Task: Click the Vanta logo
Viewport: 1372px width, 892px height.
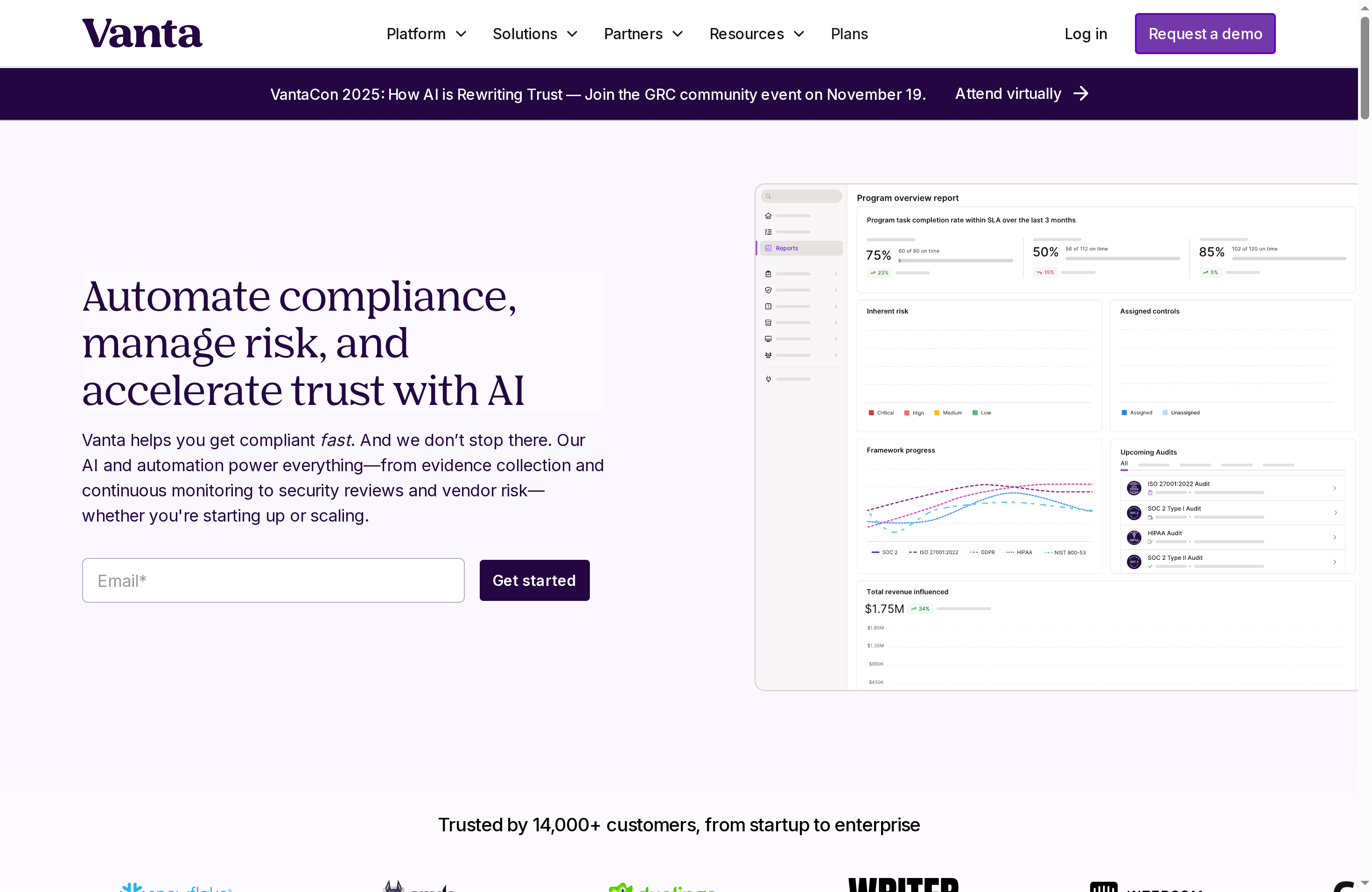Action: coord(142,34)
